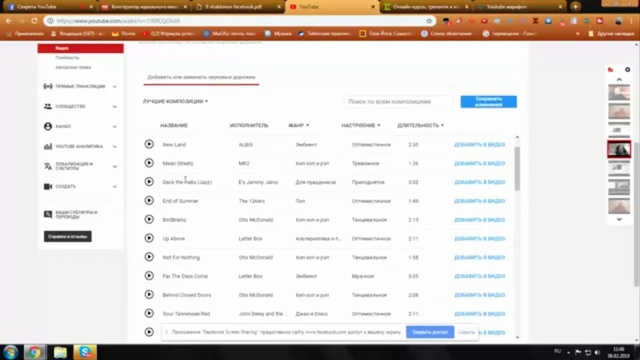The image size is (640, 360).
Task: Play the Up Above track
Action: [x=149, y=238]
